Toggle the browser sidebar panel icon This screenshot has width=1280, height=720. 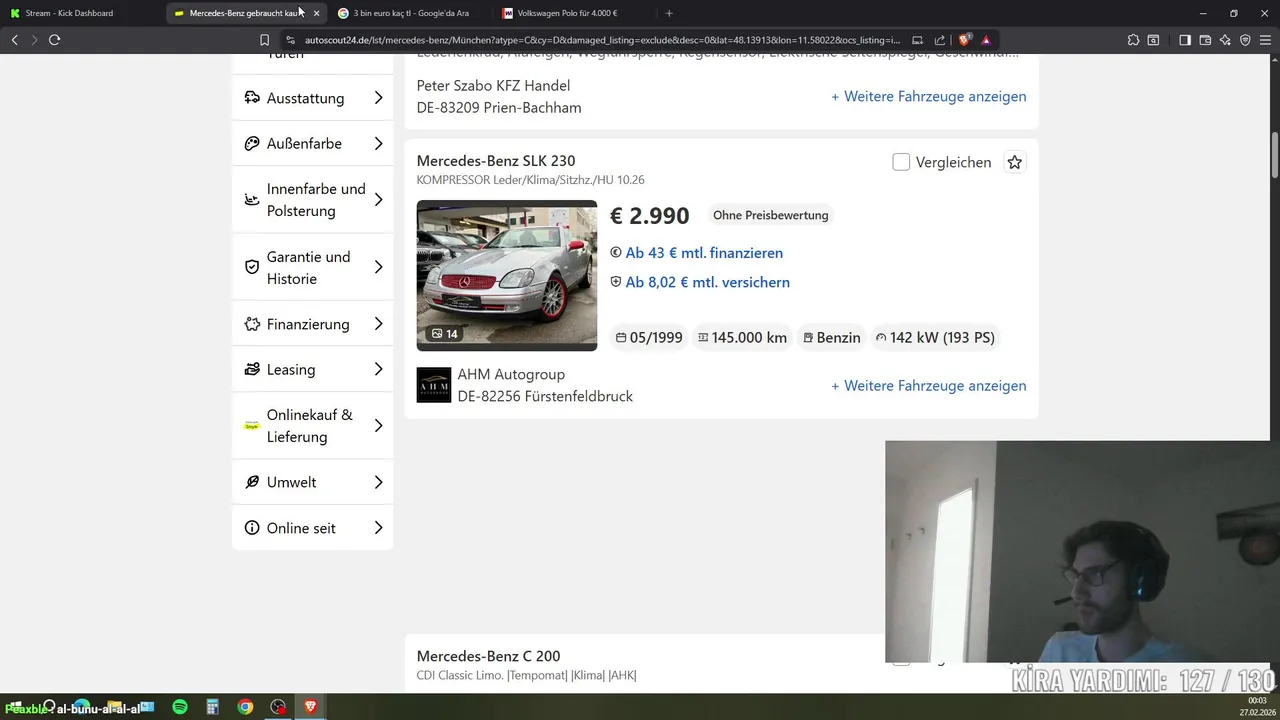(x=1185, y=40)
